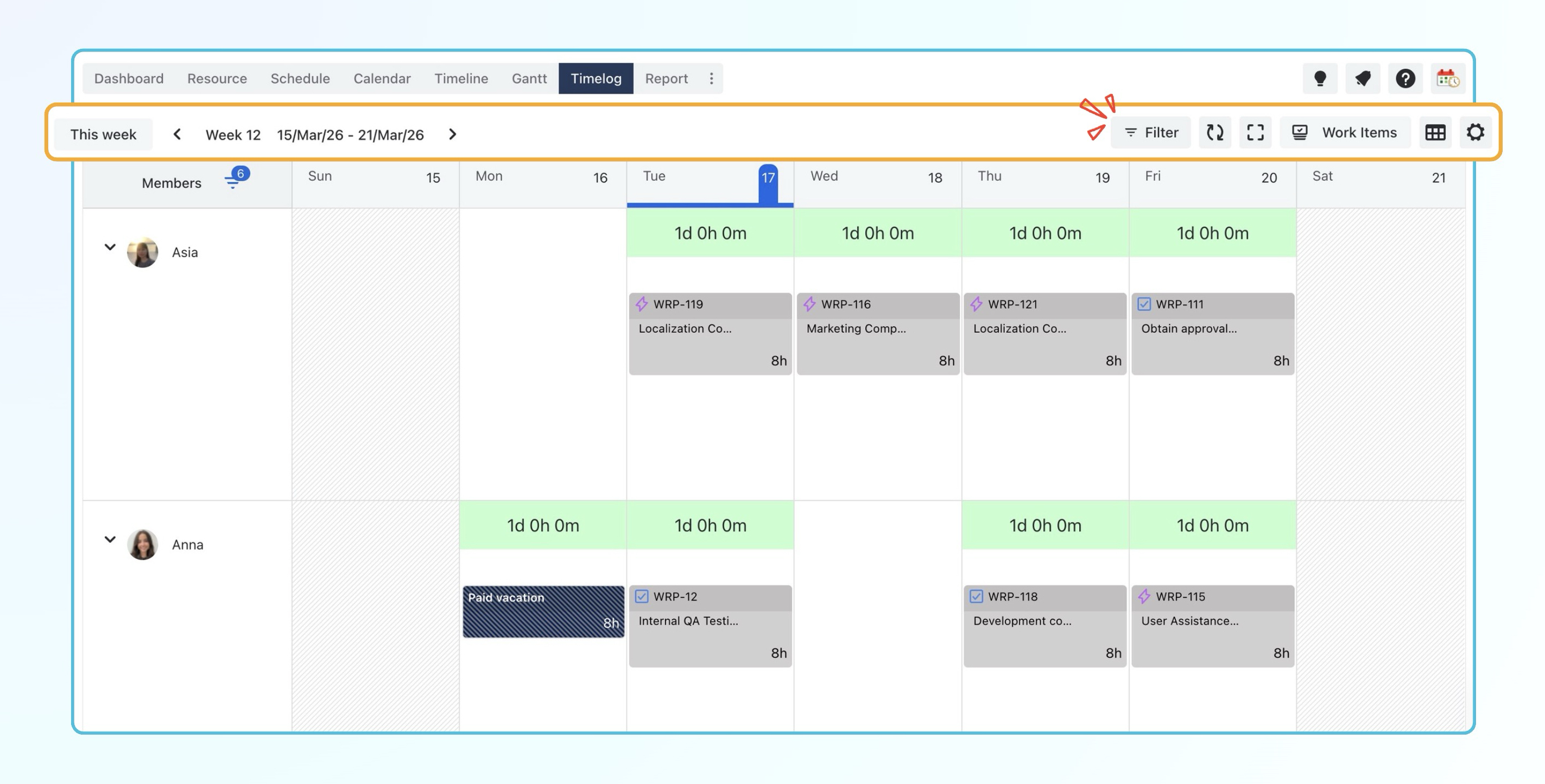
Task: Open settings gear icon in toolbar
Action: pos(1476,132)
